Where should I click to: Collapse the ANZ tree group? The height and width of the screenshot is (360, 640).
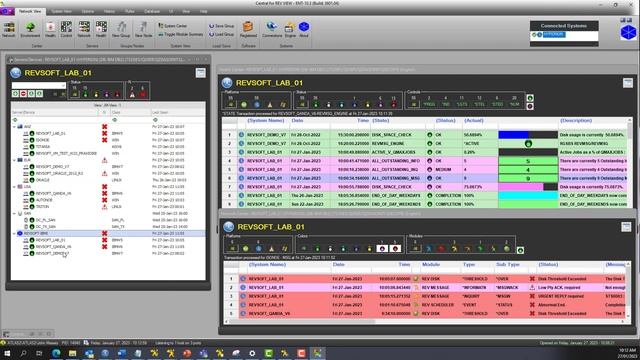click(x=14, y=127)
